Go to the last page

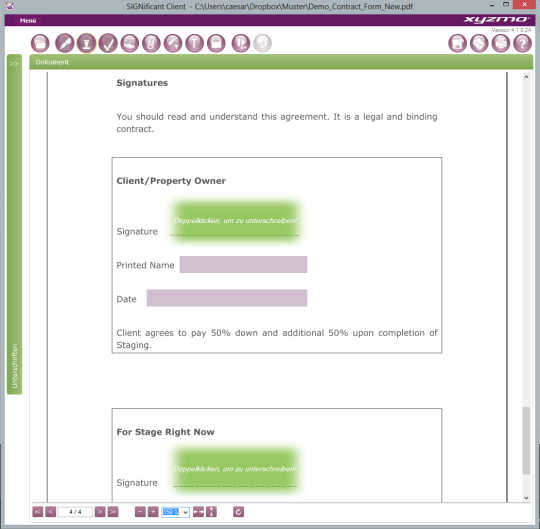pos(113,512)
